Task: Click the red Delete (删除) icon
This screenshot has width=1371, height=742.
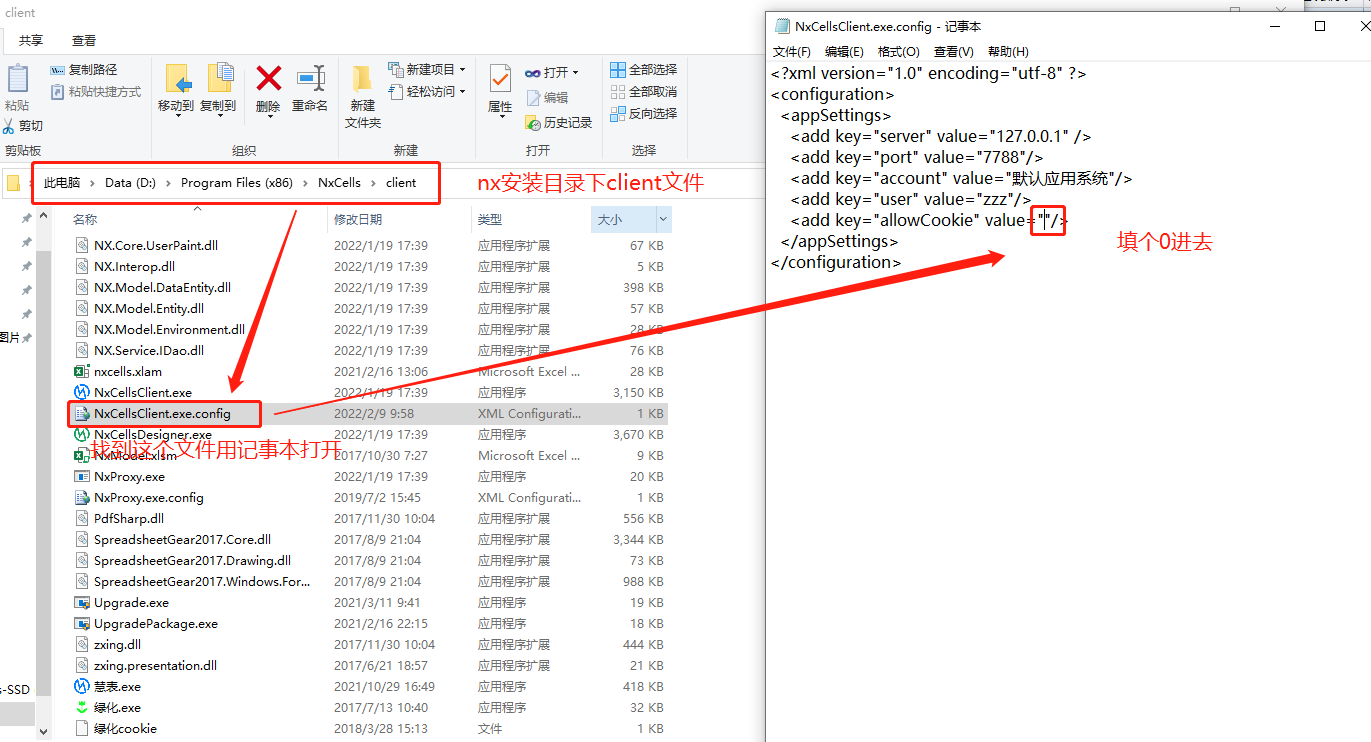Action: pyautogui.click(x=268, y=80)
